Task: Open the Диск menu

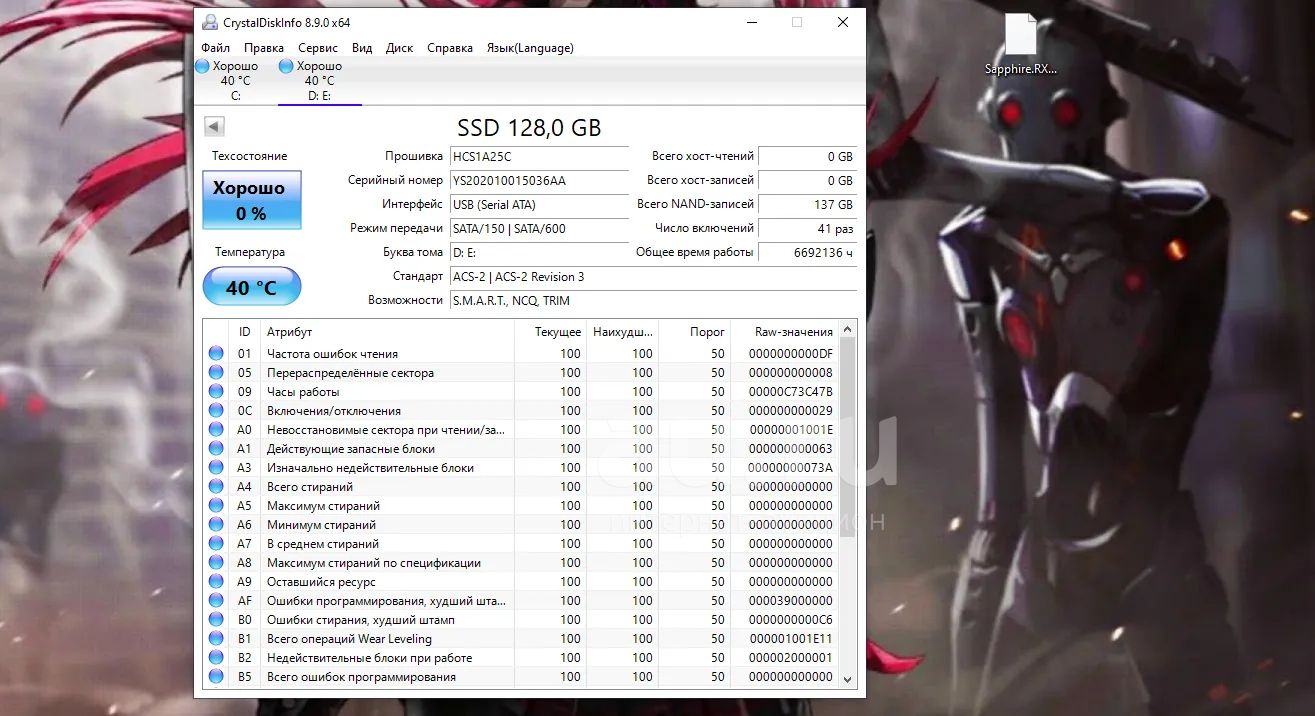Action: click(x=400, y=47)
